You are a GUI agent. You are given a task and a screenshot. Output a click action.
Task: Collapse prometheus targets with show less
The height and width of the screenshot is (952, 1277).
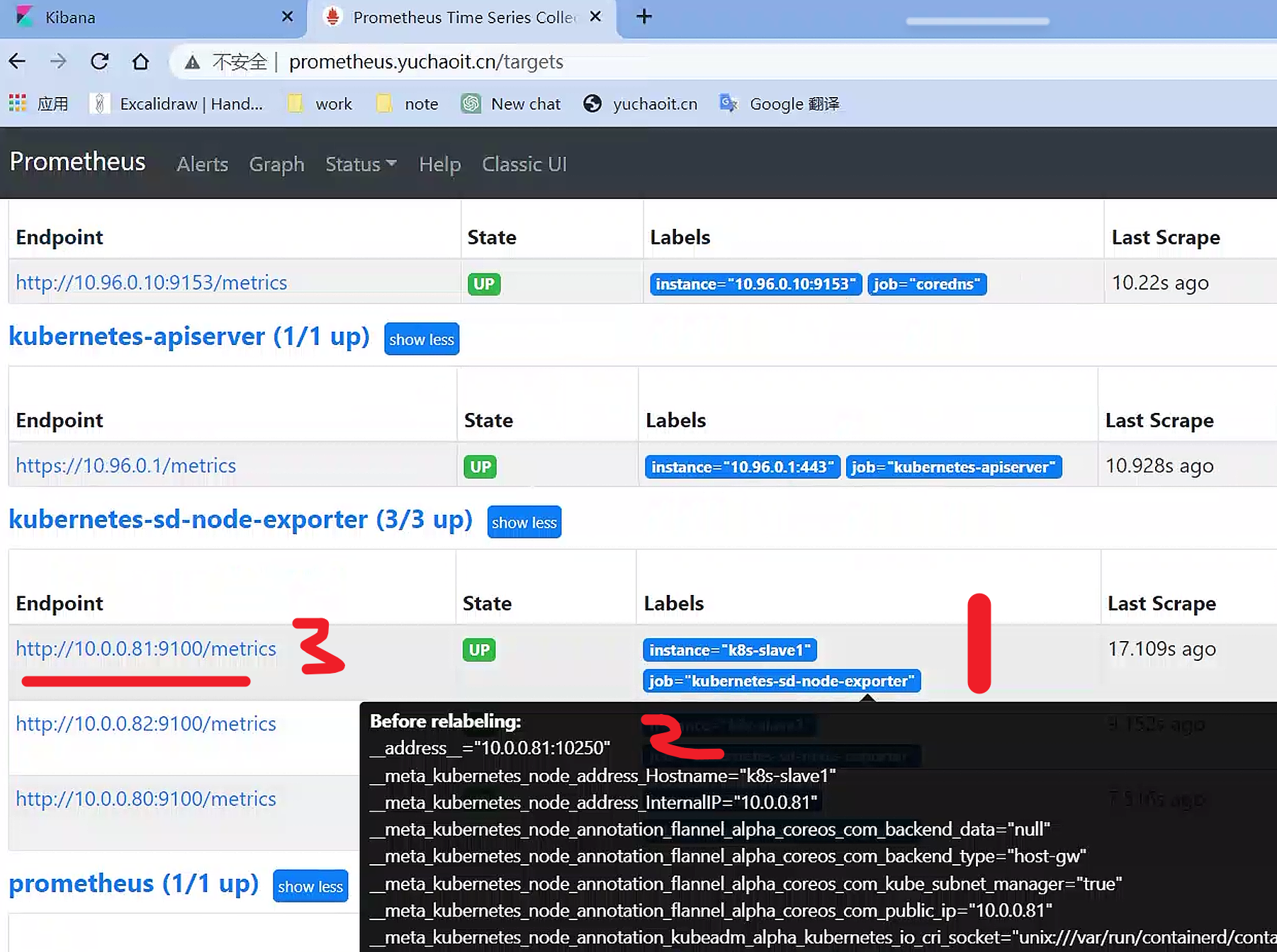[x=310, y=886]
